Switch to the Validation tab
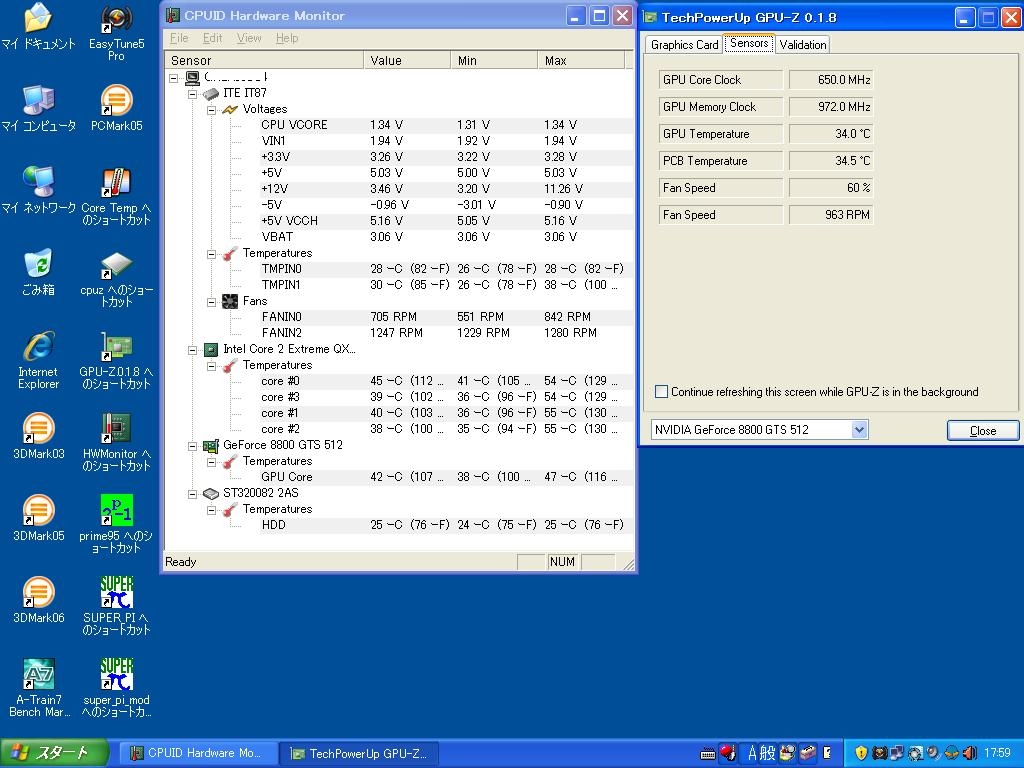 (x=802, y=45)
